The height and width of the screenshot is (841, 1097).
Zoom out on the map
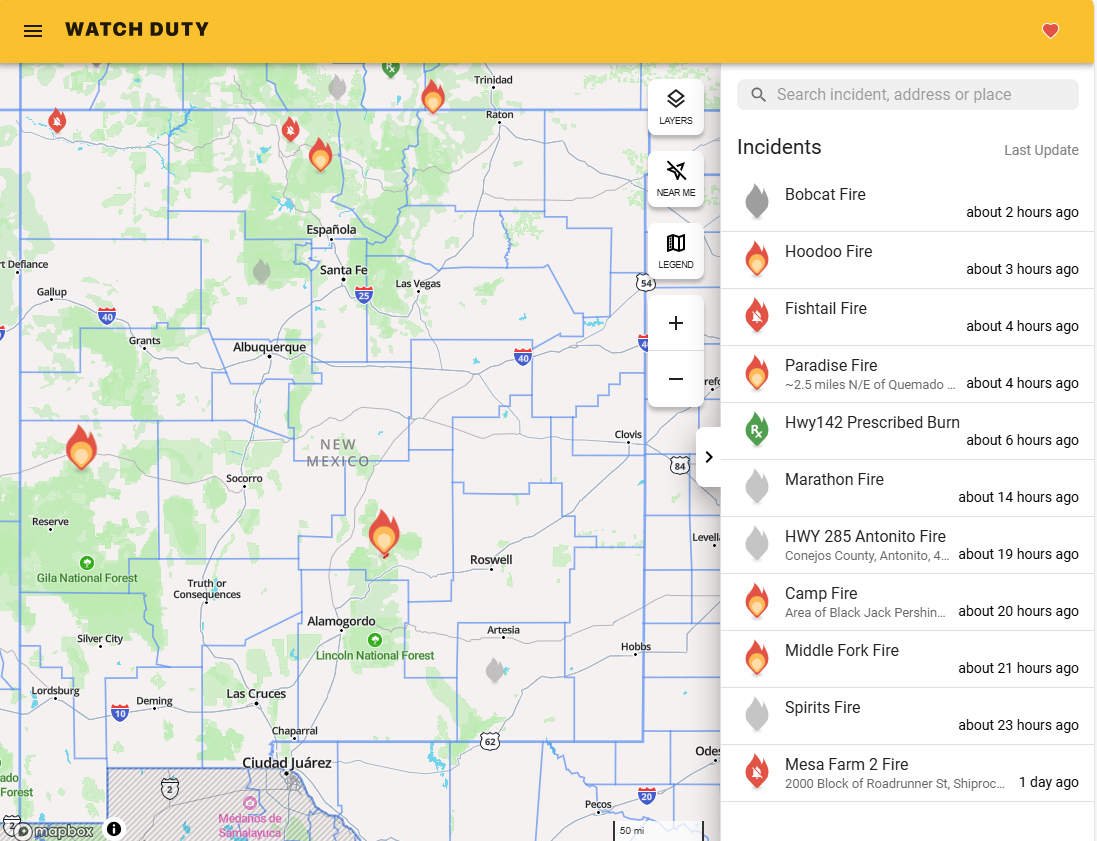675,379
